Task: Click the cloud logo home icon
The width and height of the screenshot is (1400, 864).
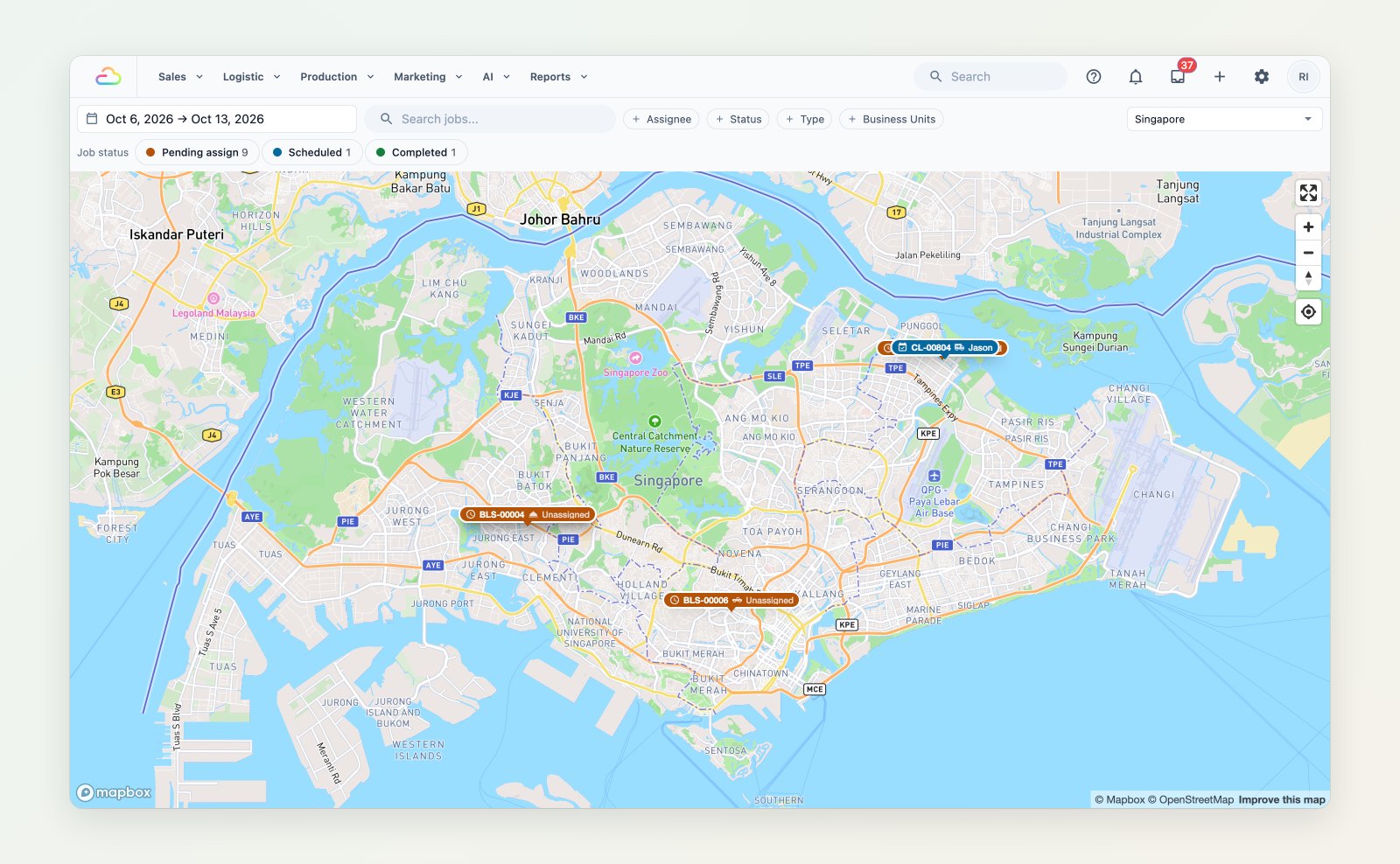Action: tap(108, 77)
